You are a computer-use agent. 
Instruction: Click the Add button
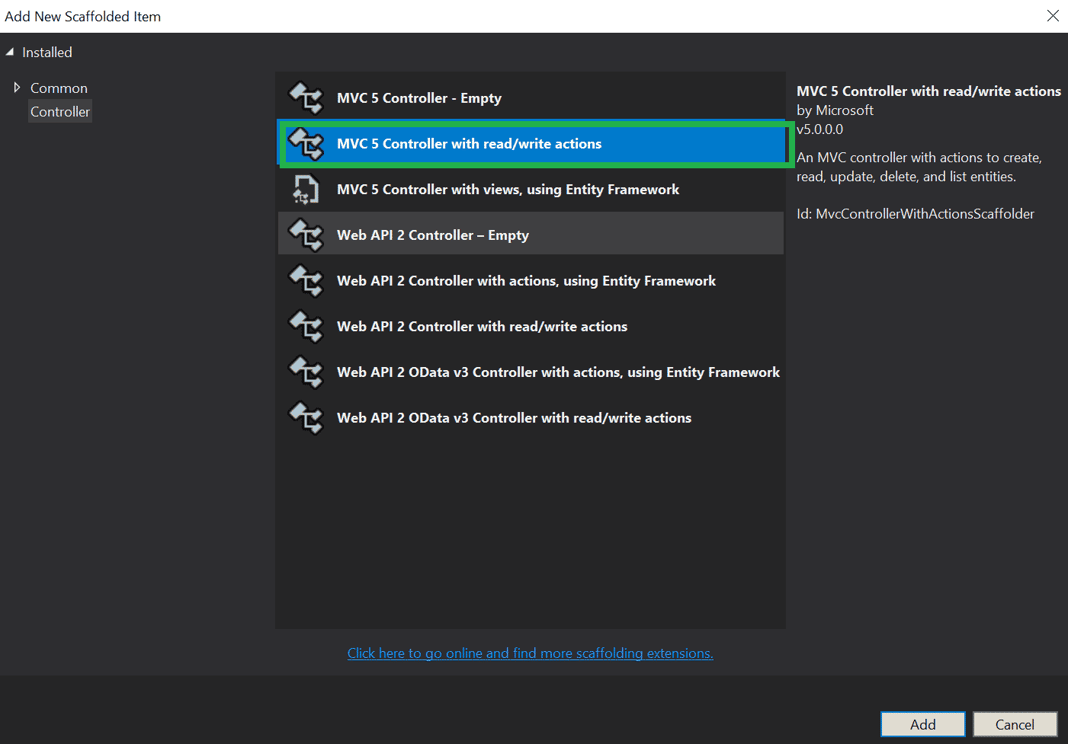(922, 724)
